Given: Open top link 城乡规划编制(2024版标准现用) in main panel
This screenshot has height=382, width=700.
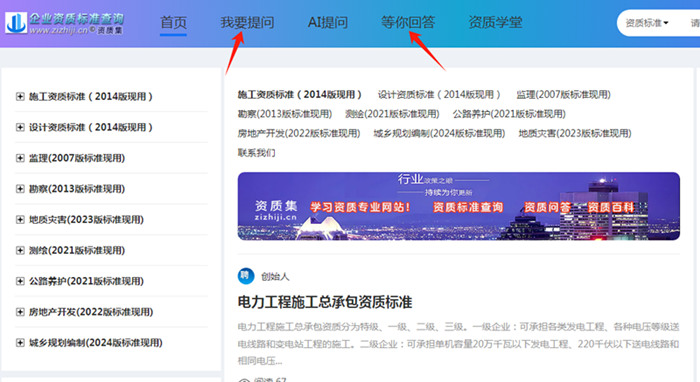Looking at the screenshot, I should [x=439, y=133].
